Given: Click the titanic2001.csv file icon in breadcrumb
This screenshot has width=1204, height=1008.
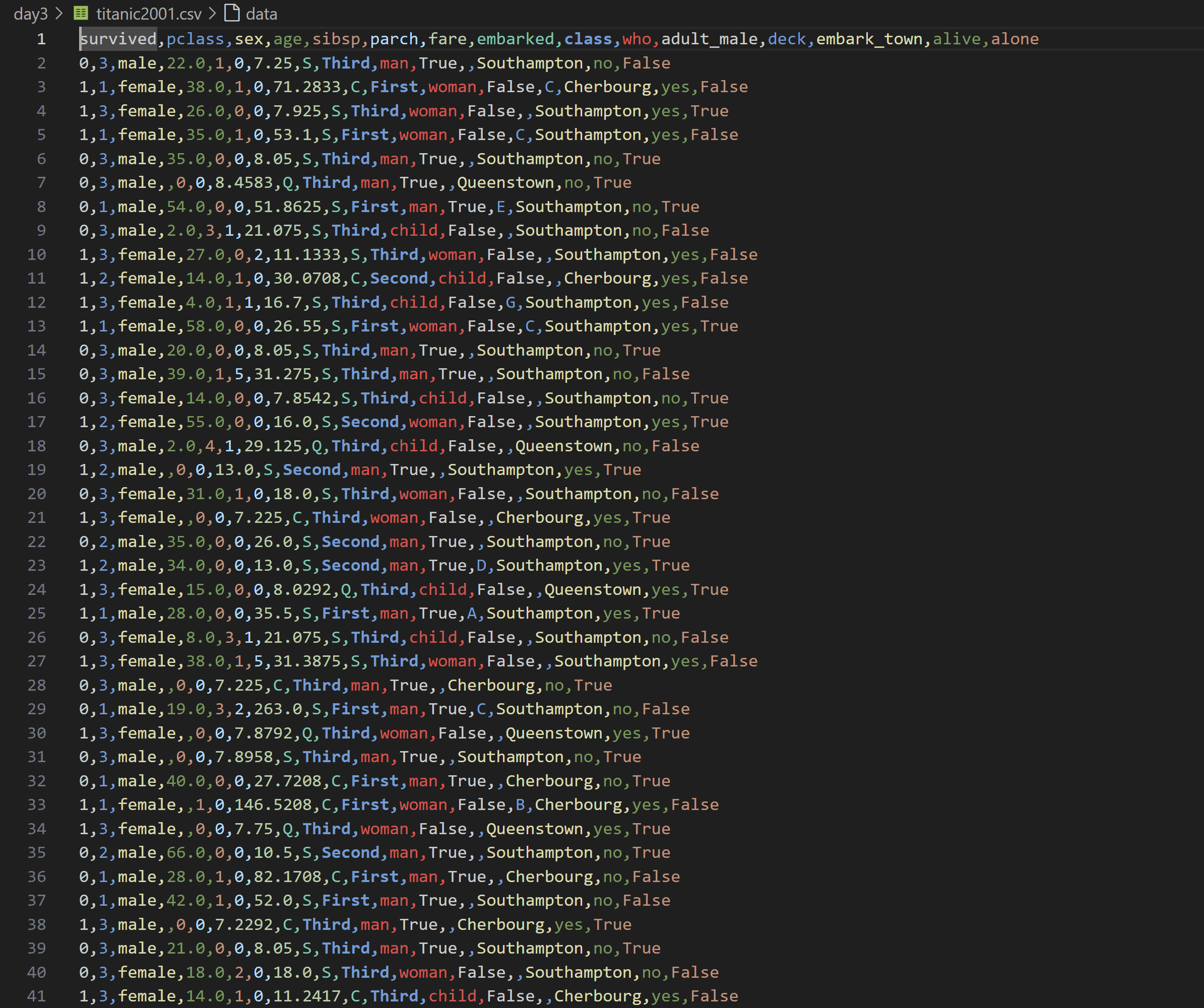Looking at the screenshot, I should click(x=81, y=13).
